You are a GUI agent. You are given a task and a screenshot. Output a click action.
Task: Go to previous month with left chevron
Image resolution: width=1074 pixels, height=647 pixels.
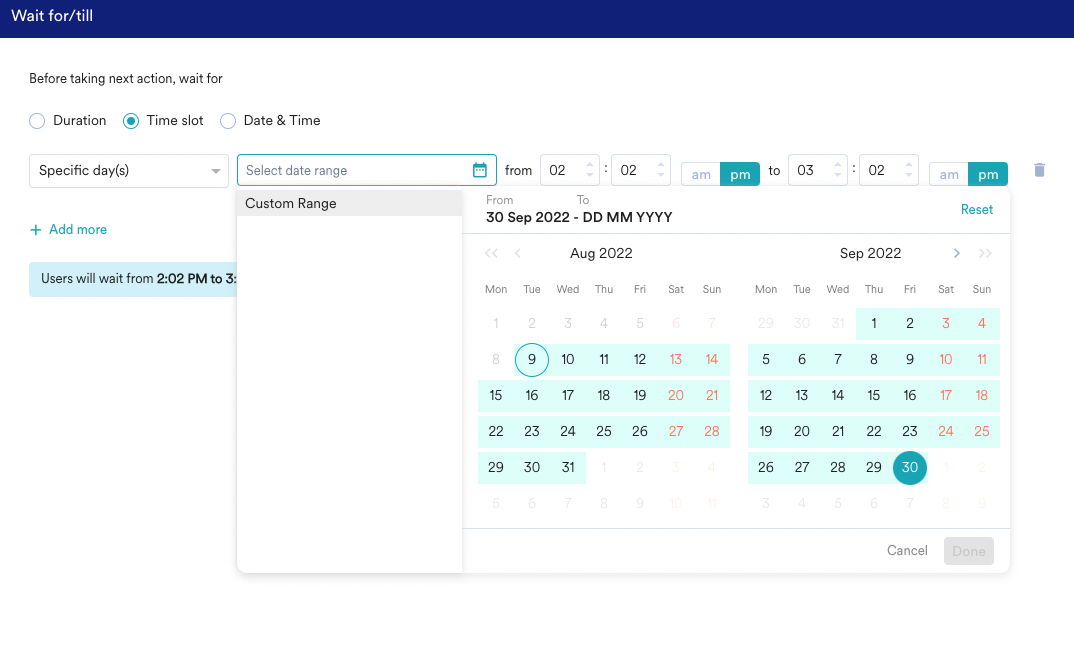tap(518, 254)
